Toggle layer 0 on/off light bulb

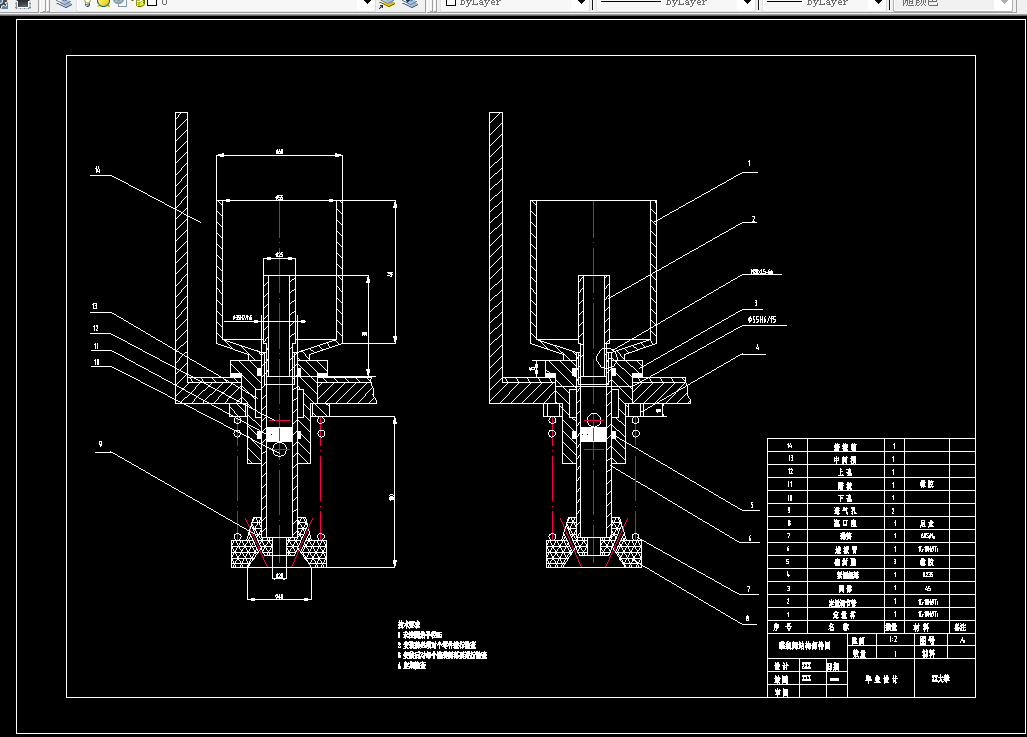[x=86, y=3]
